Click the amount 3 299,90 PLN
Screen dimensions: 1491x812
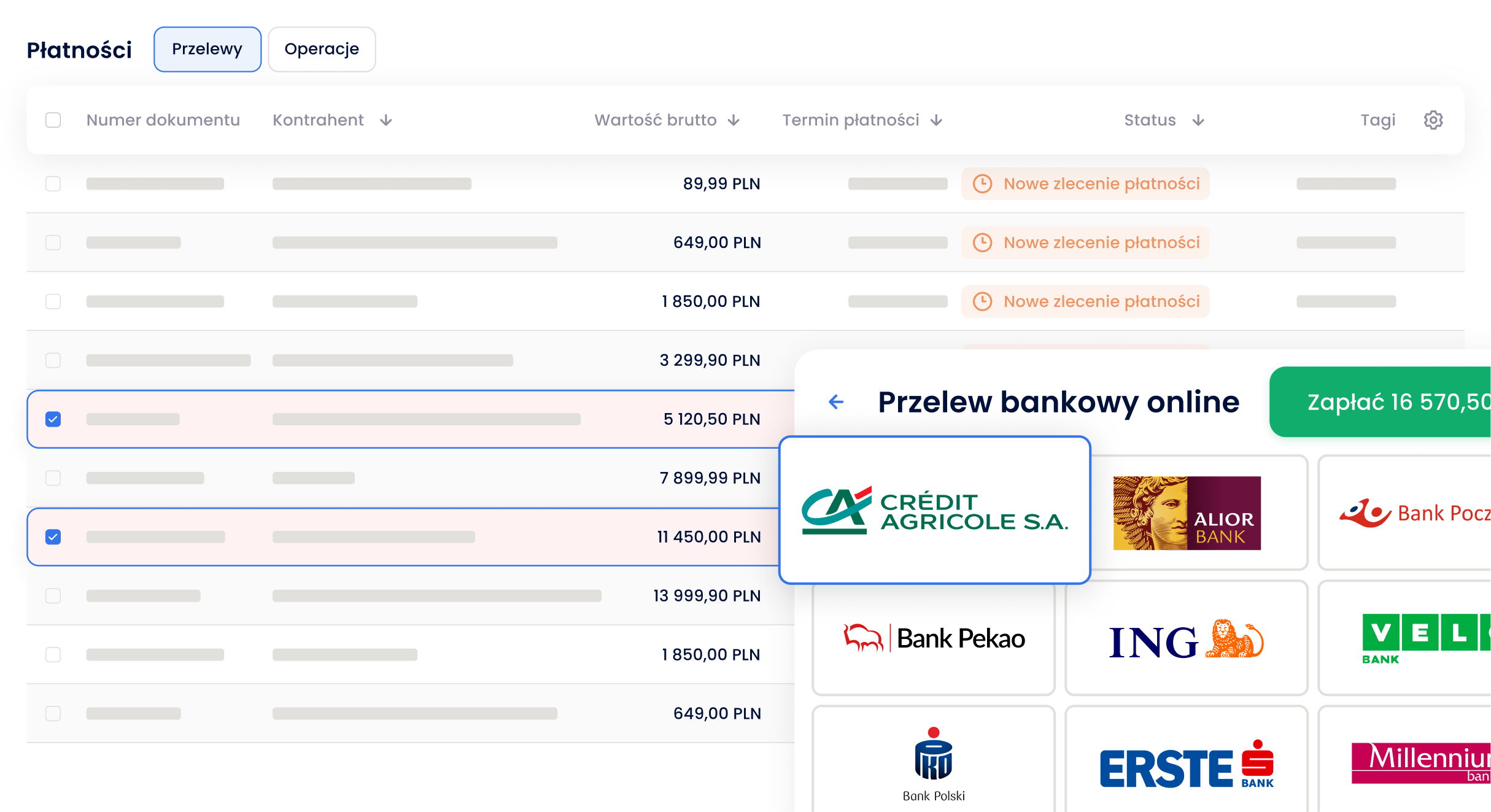tap(710, 360)
